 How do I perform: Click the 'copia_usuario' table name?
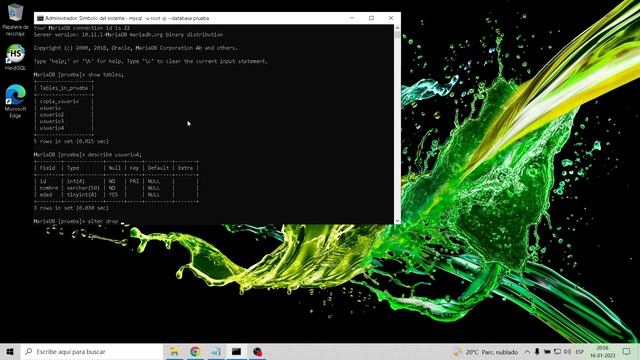click(x=60, y=101)
